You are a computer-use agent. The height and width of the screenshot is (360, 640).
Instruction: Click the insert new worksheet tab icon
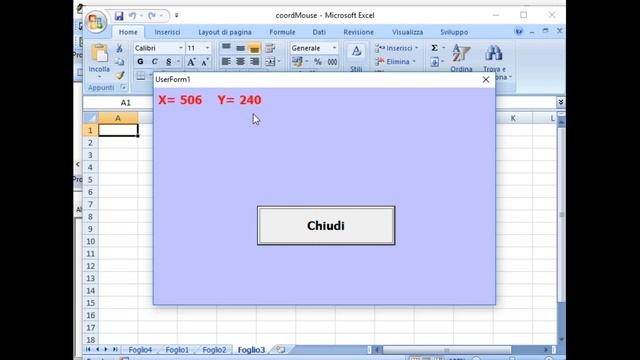[x=280, y=349]
